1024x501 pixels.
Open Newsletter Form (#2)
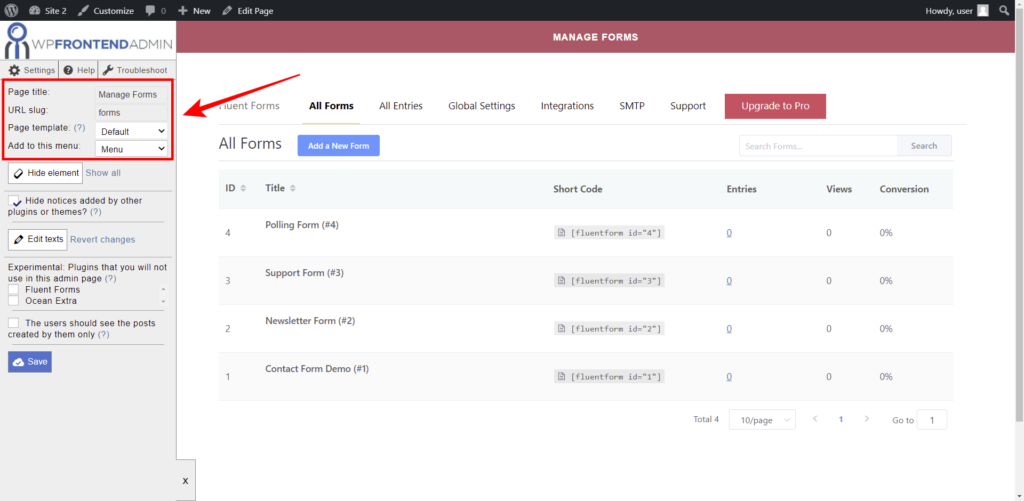tap(310, 321)
